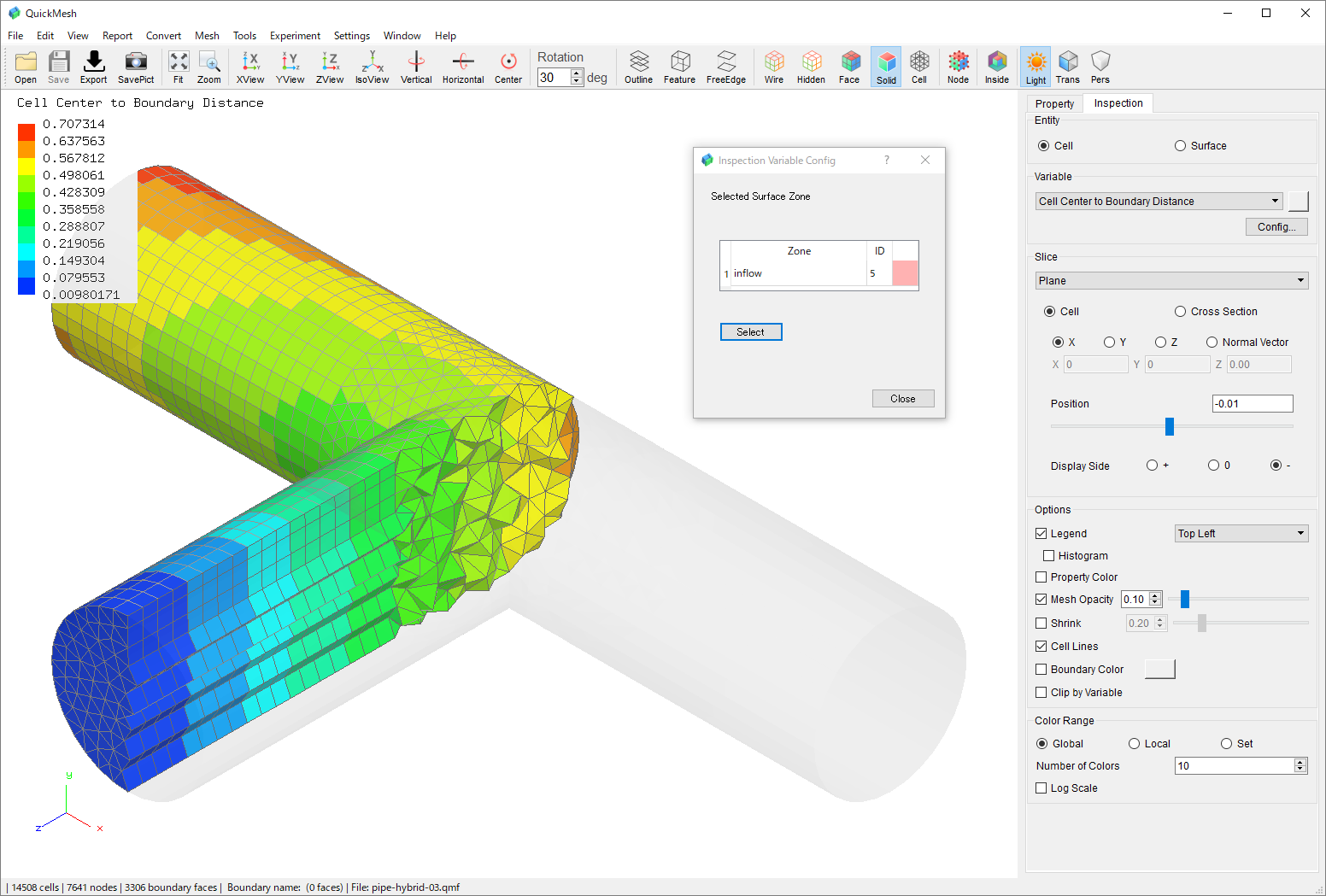Rotate about the Horizontal axis
This screenshot has width=1326, height=896.
[x=463, y=67]
